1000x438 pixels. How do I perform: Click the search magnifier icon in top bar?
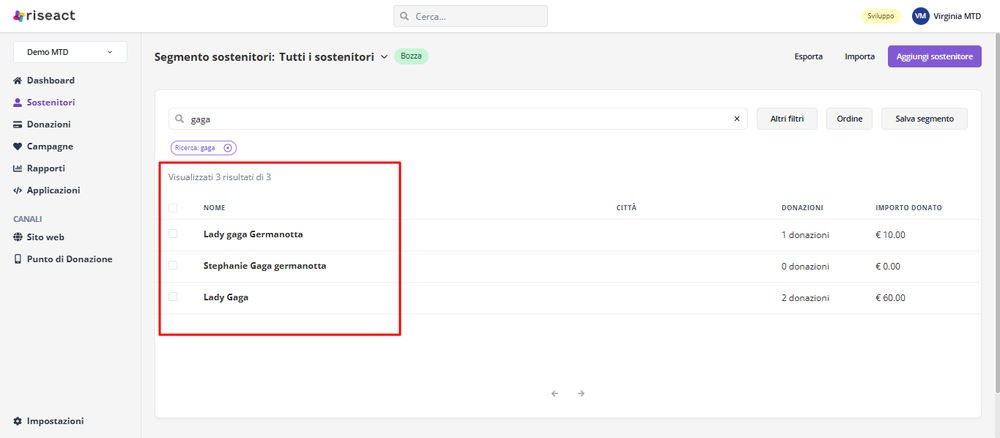[404, 17]
